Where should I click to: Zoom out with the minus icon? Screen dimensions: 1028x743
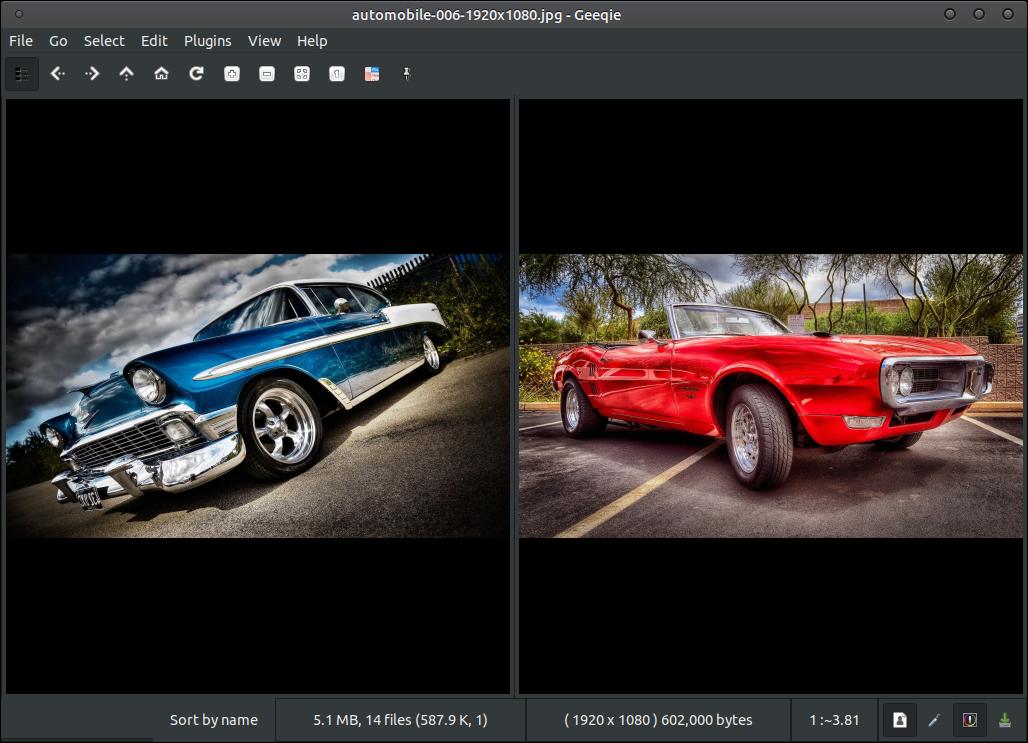[267, 74]
